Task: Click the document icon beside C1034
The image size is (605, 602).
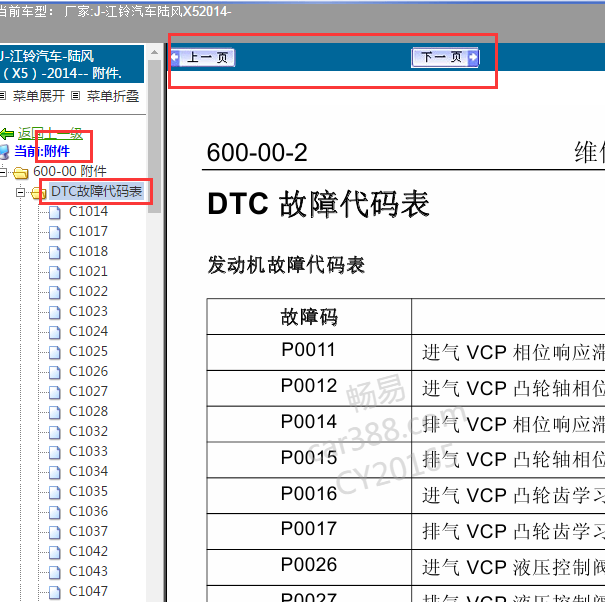Action: tap(54, 473)
